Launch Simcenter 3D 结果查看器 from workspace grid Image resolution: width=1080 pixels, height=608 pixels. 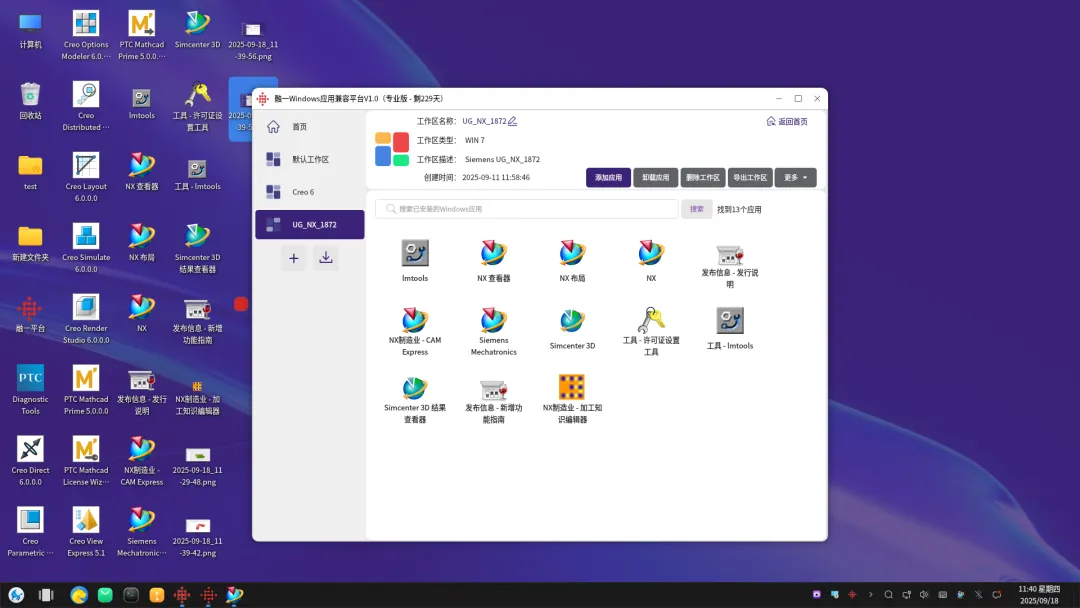coord(415,399)
